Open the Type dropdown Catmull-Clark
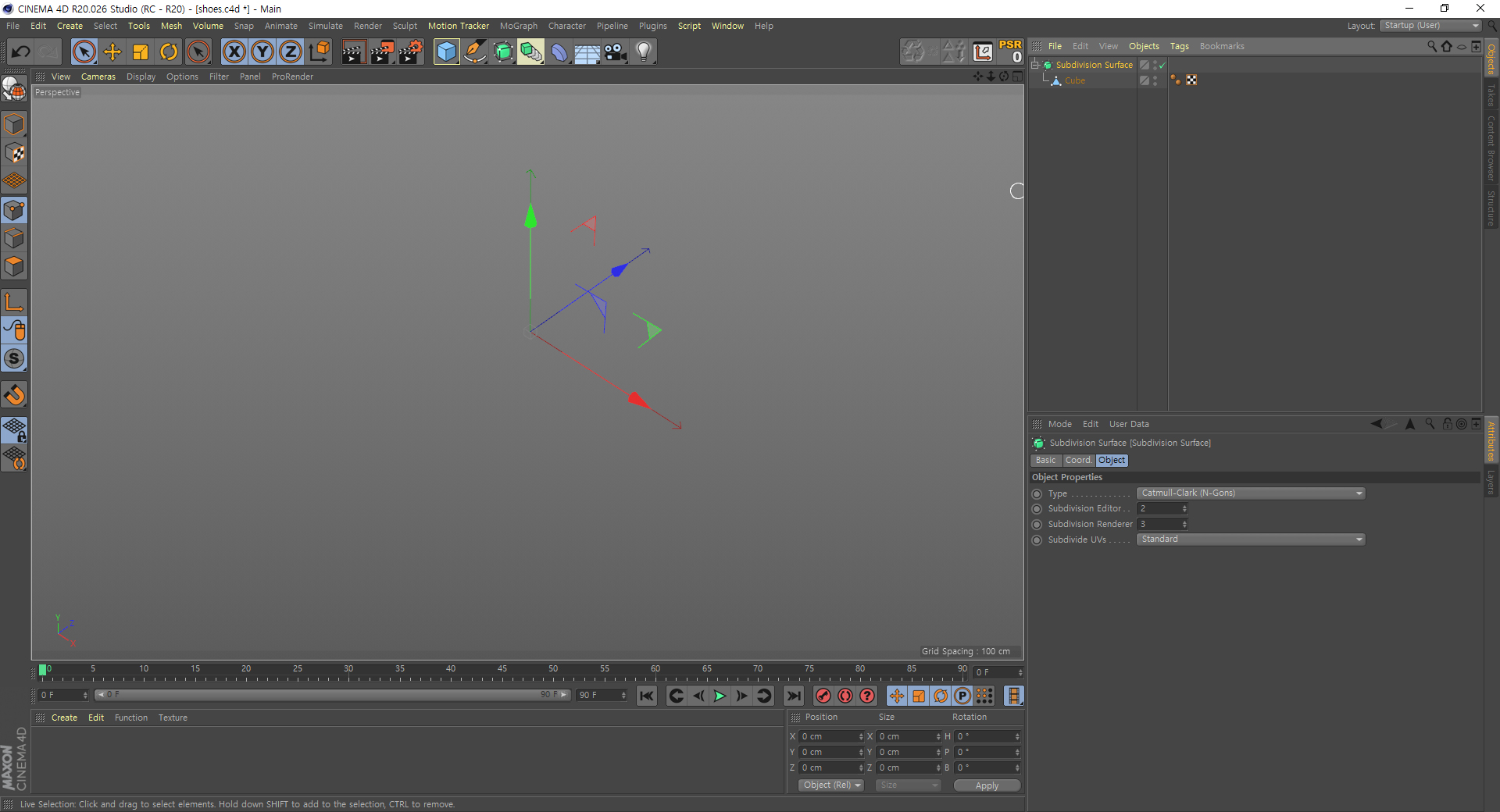This screenshot has height=812, width=1500. (x=1251, y=493)
